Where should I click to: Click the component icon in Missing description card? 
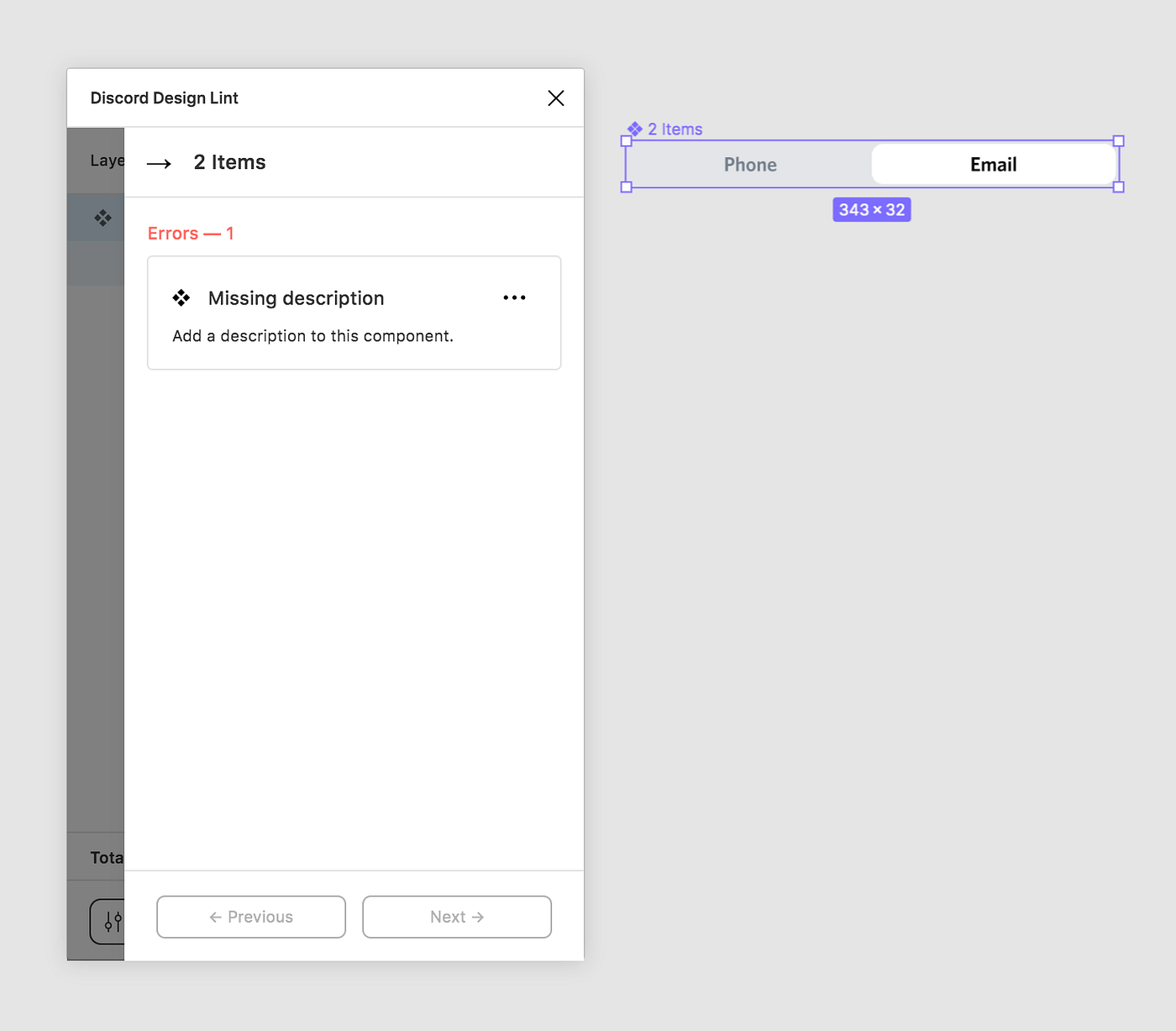181,297
